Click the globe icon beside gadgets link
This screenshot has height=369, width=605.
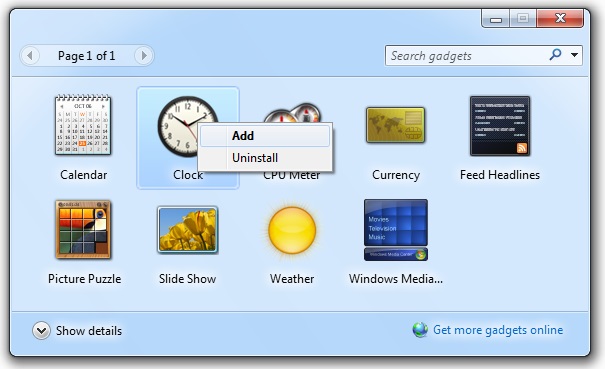coord(420,330)
